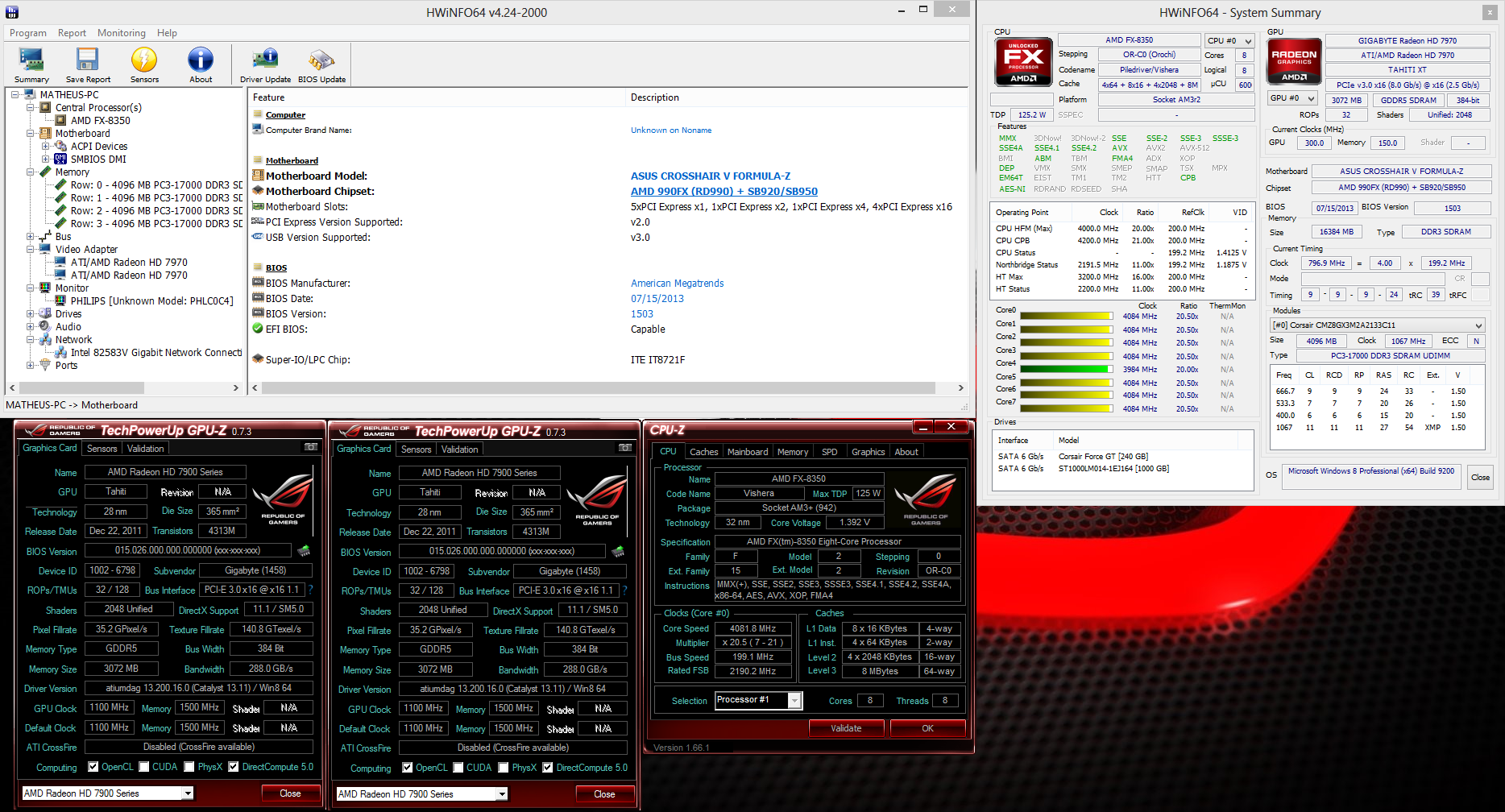Open GPU selector dropdown in right GPU-Z
The width and height of the screenshot is (1505, 812).
point(422,794)
